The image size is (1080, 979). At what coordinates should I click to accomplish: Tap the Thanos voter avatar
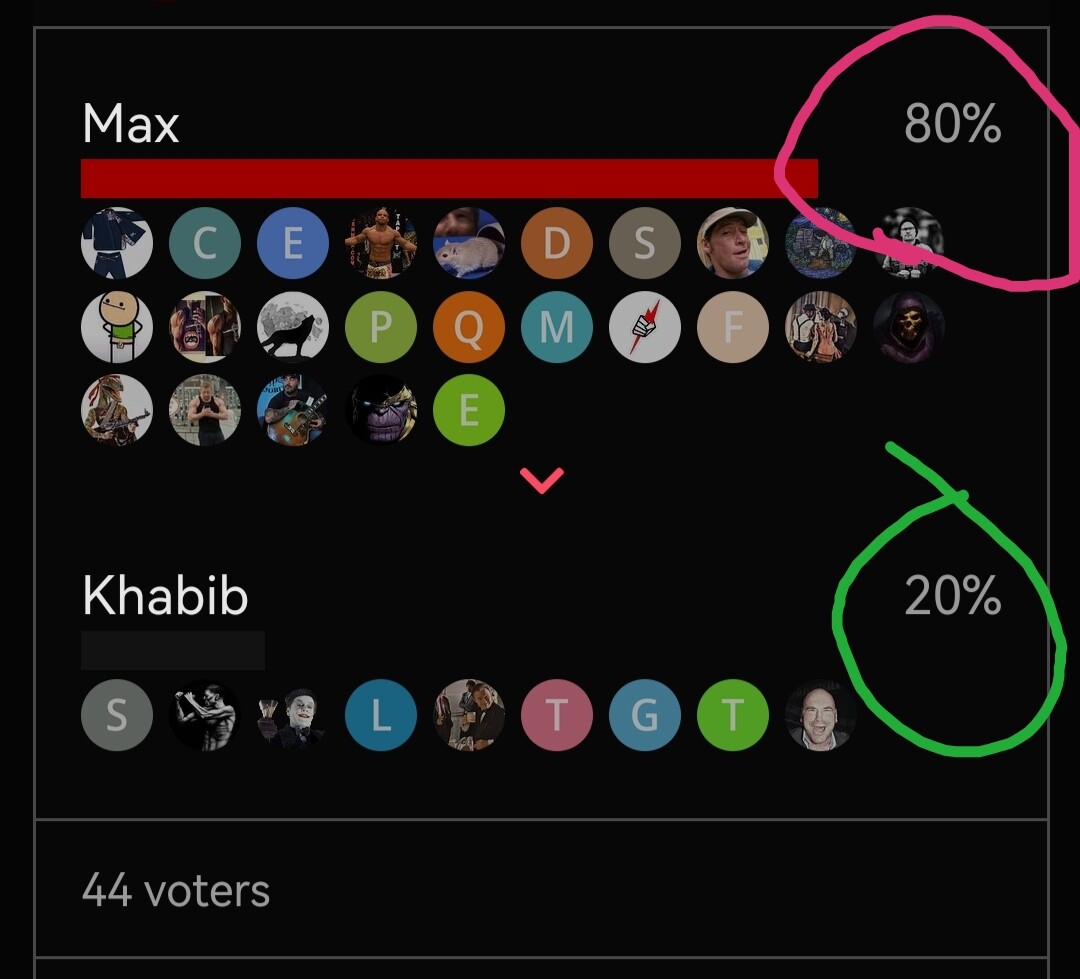point(381,411)
